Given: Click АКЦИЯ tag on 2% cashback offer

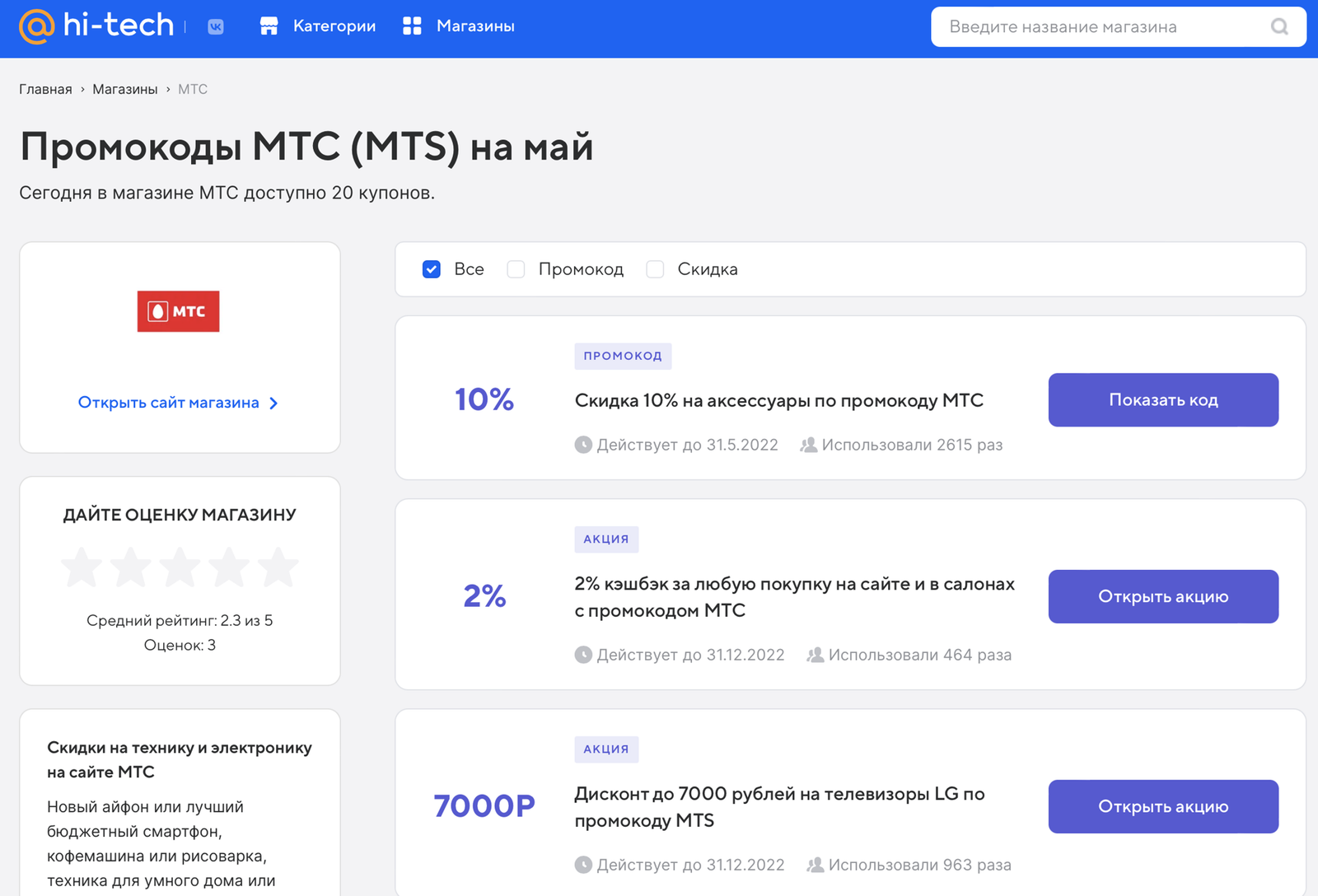Looking at the screenshot, I should [x=606, y=539].
